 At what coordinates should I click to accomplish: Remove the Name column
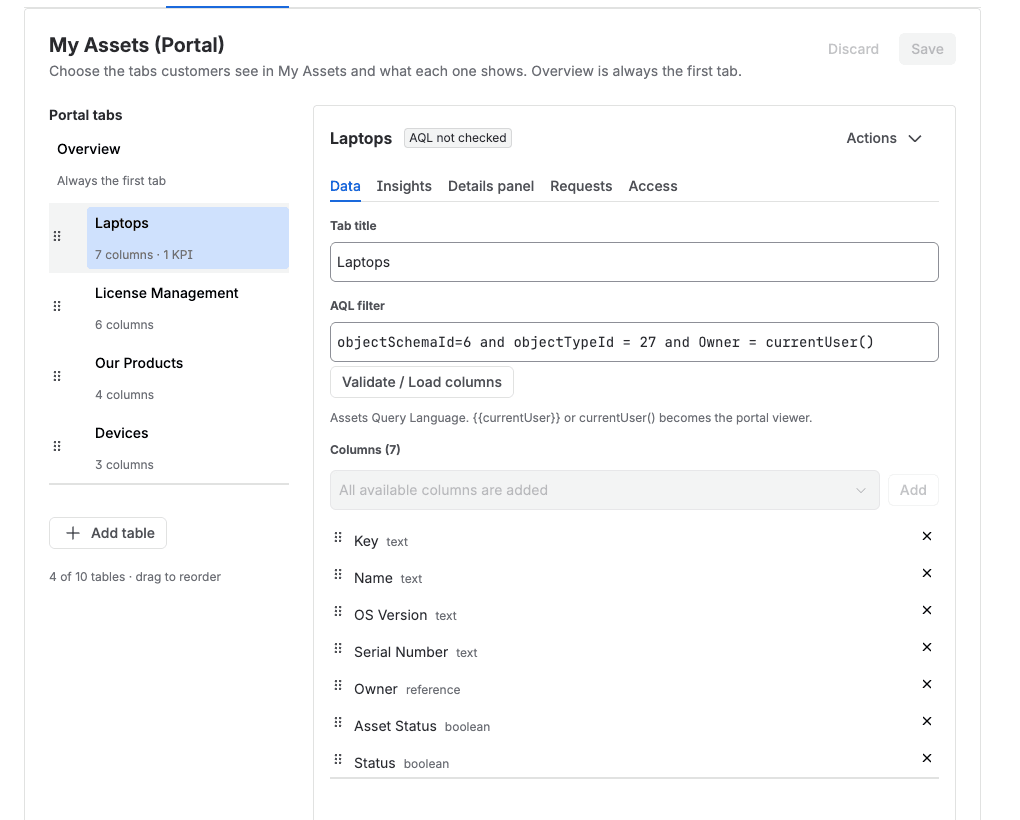pos(927,573)
